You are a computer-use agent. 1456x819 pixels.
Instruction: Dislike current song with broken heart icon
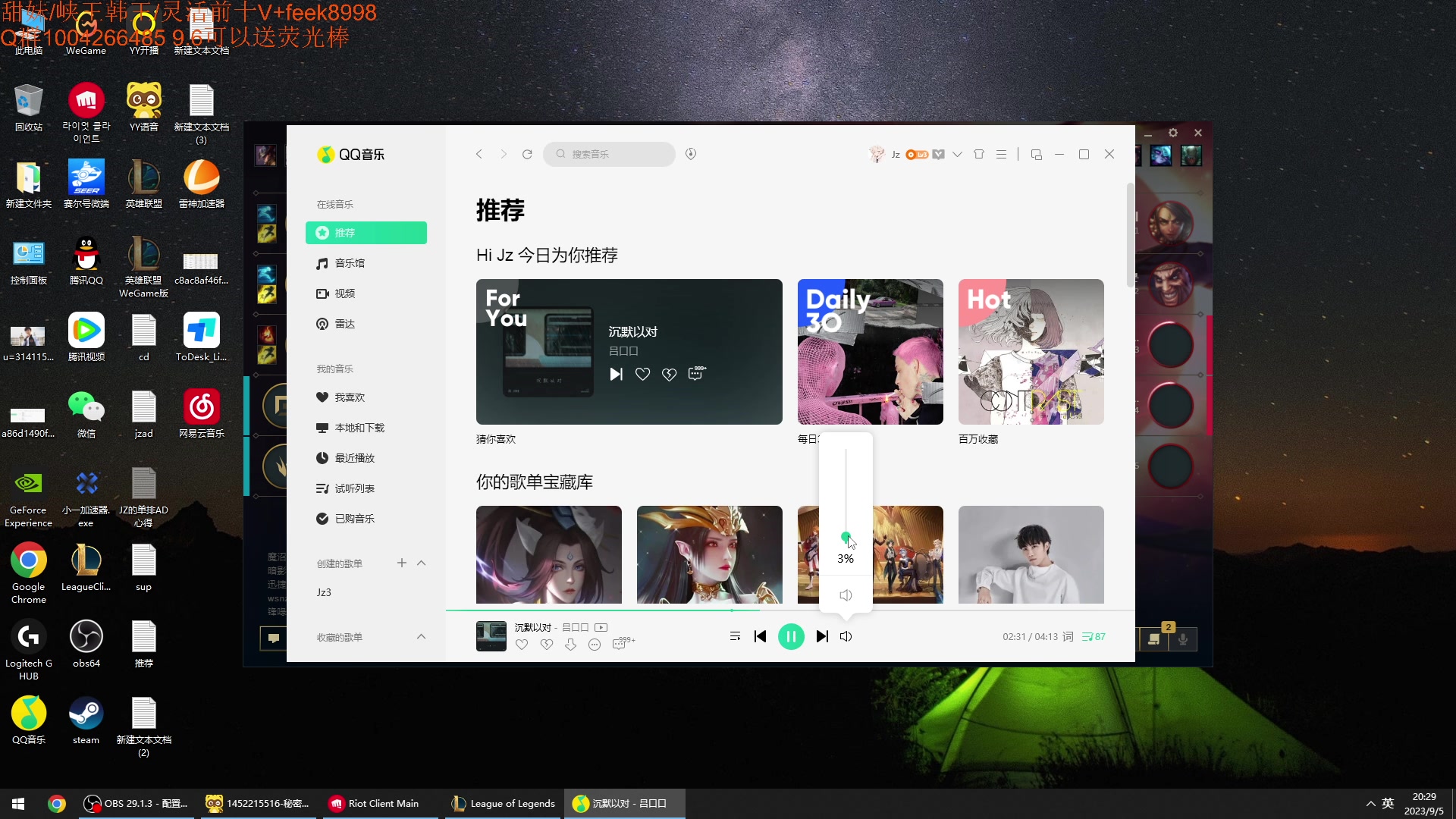tap(546, 644)
